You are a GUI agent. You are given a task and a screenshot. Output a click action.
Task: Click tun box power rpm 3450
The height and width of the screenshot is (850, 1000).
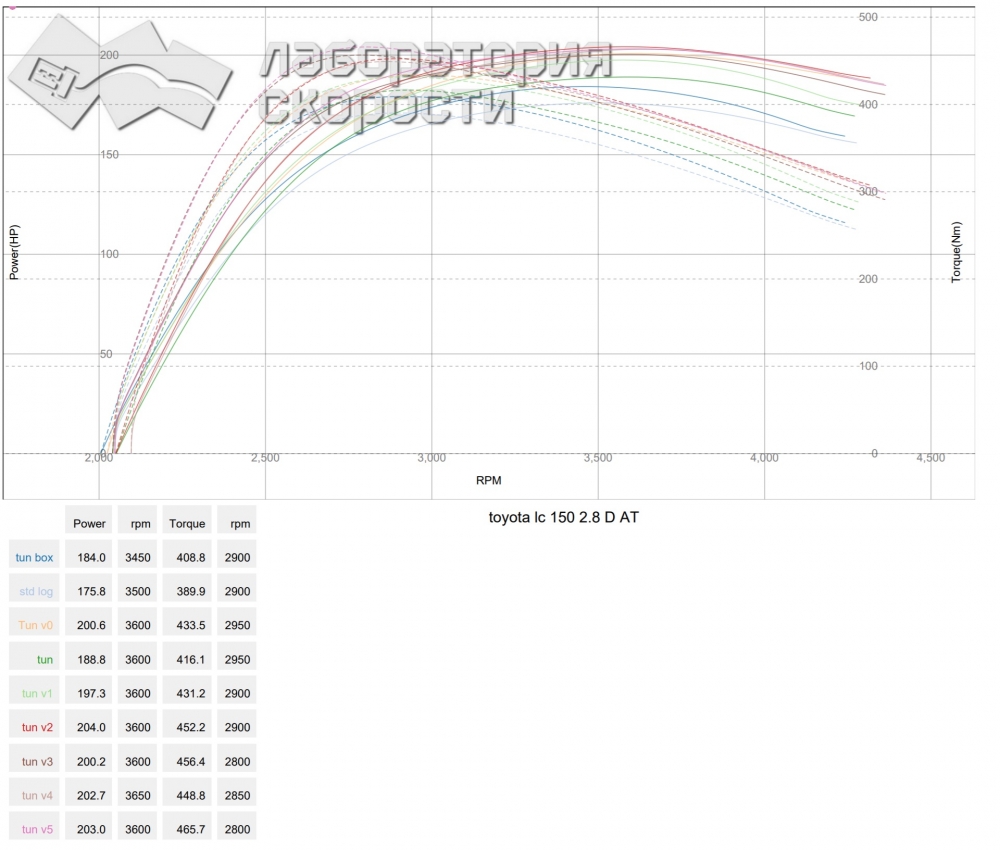point(138,557)
